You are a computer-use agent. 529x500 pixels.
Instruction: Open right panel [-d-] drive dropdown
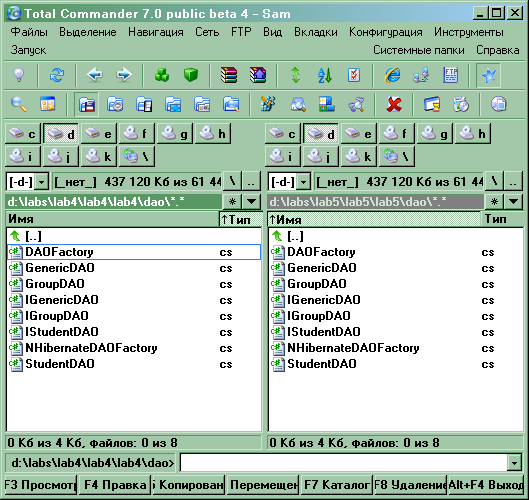point(304,182)
